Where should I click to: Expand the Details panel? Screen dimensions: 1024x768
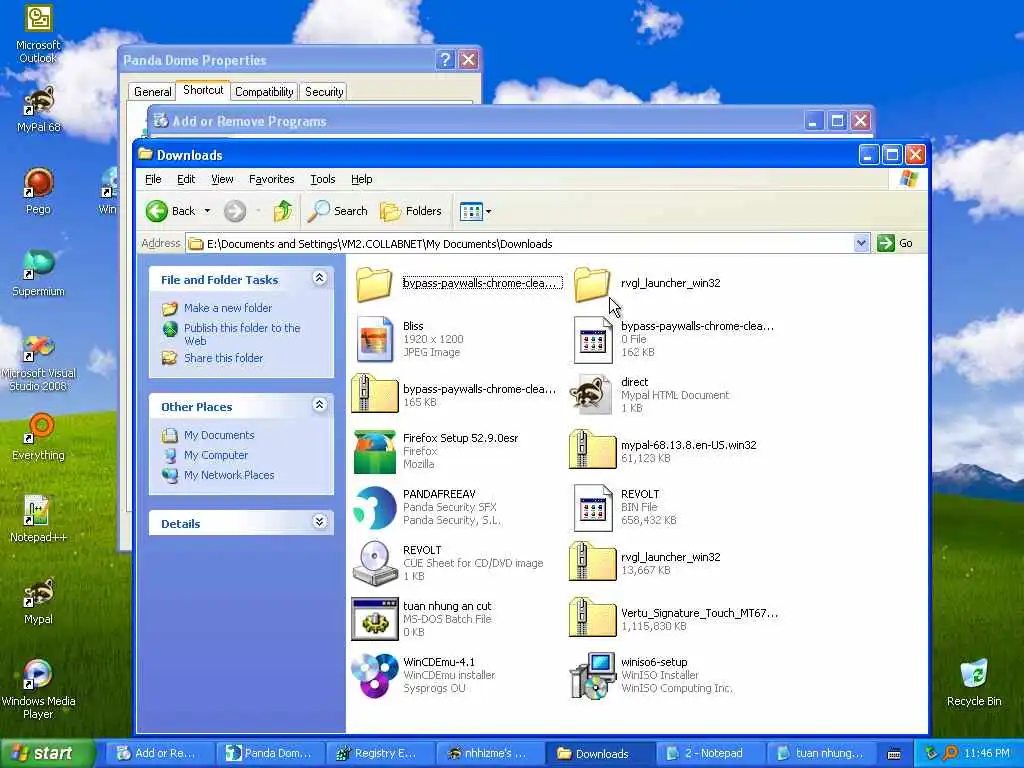pos(319,522)
